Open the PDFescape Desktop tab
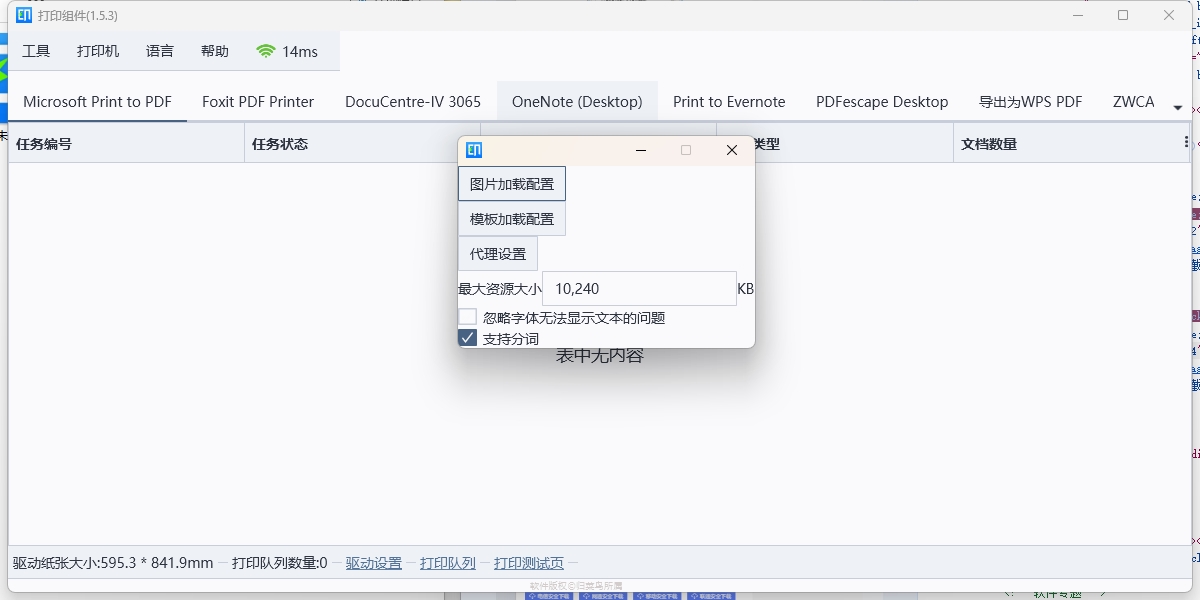This screenshot has width=1200, height=600. pyautogui.click(x=882, y=102)
